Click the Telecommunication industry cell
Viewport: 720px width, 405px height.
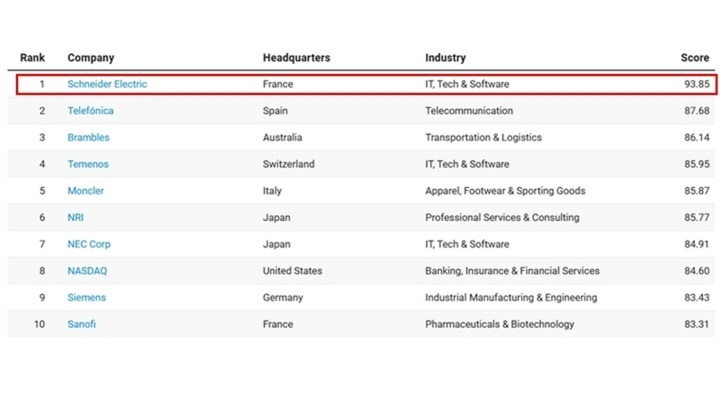[x=469, y=111]
